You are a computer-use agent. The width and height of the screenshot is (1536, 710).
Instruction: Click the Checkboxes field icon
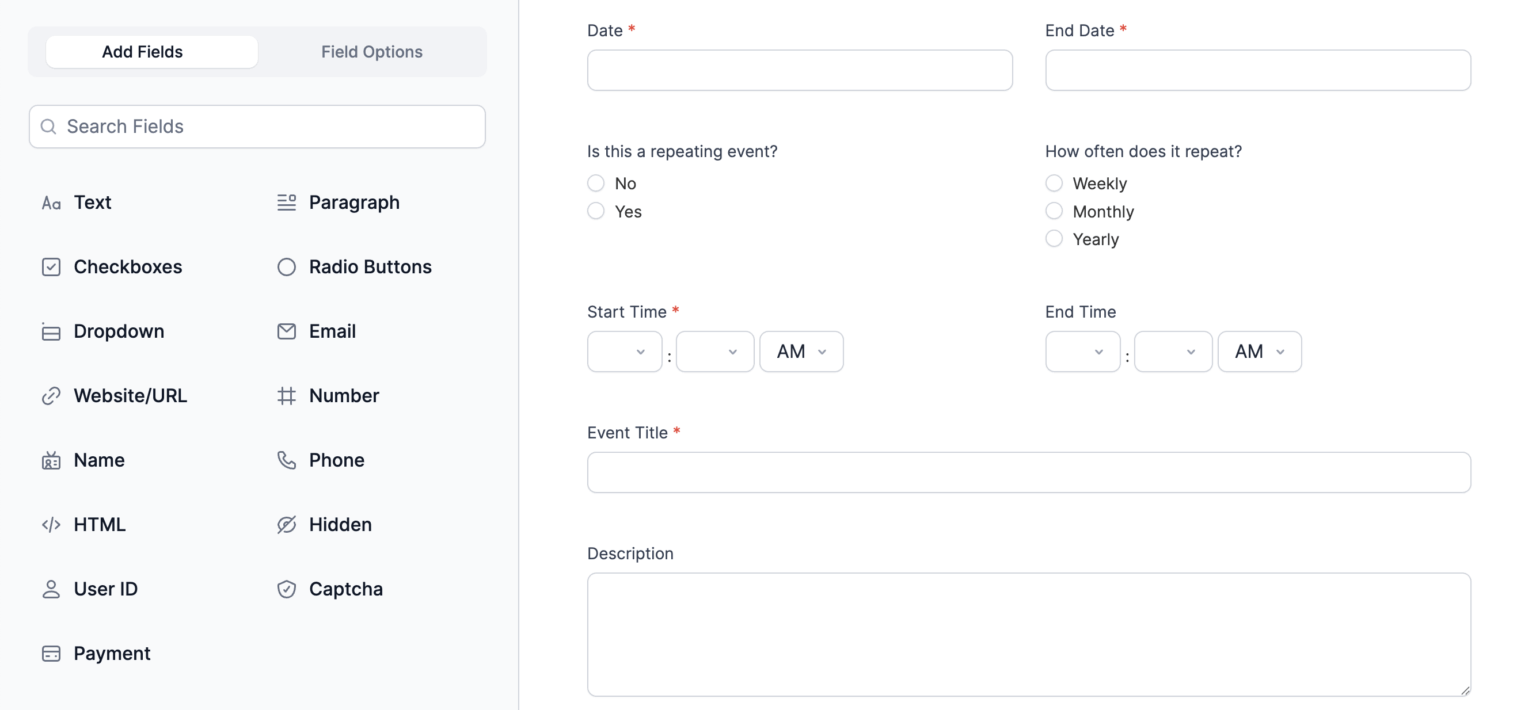click(x=51, y=267)
